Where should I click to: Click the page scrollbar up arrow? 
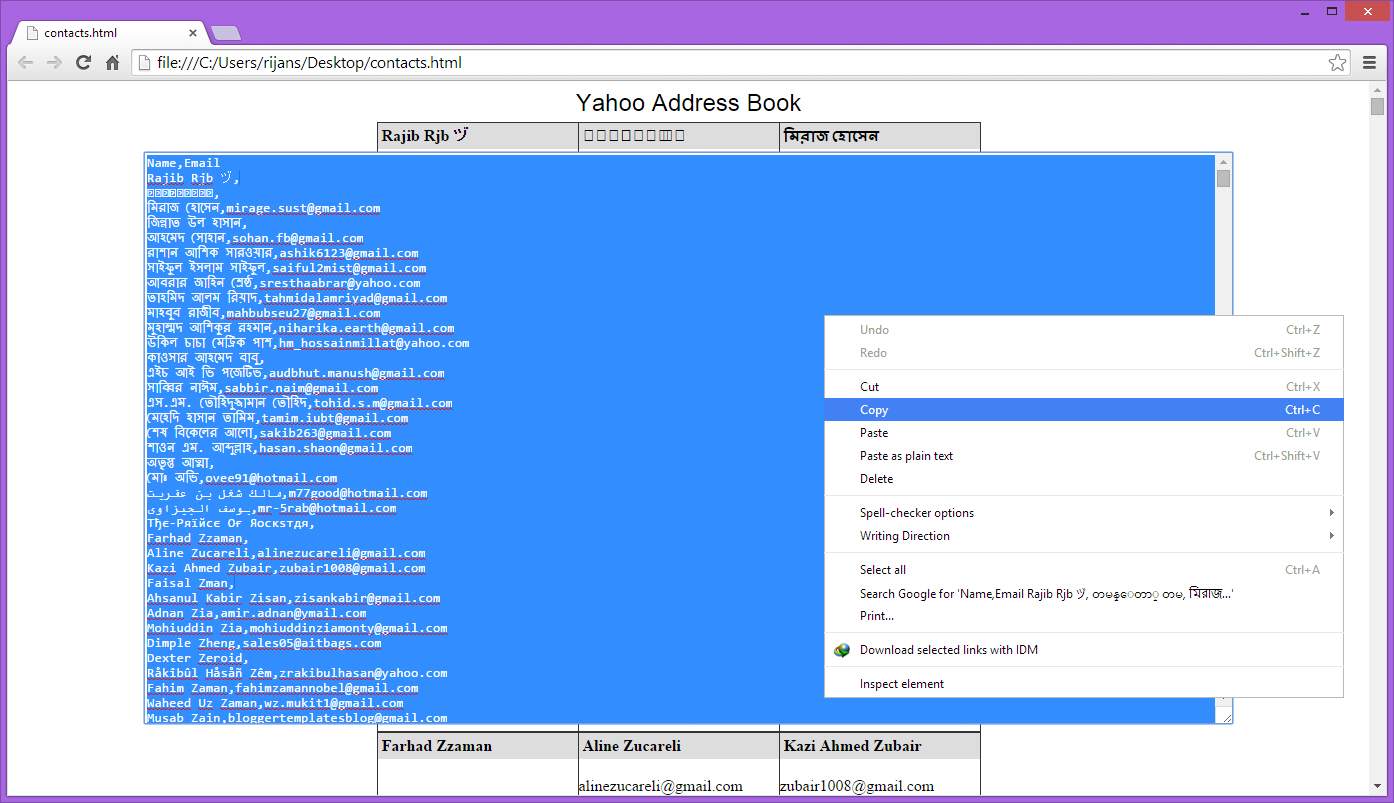[x=1377, y=89]
